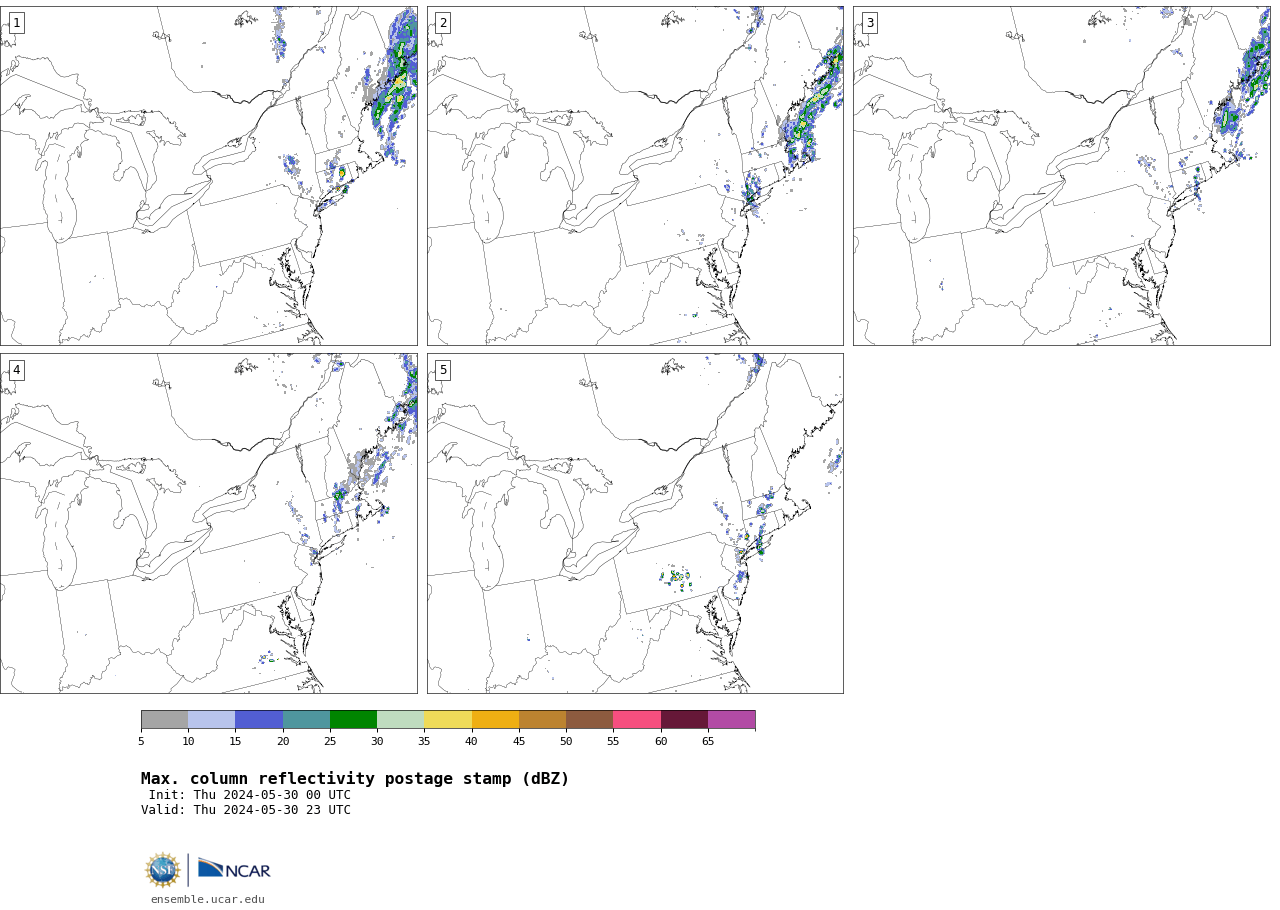
Task: Click the Max. column reflectivity title
Action: point(355,779)
